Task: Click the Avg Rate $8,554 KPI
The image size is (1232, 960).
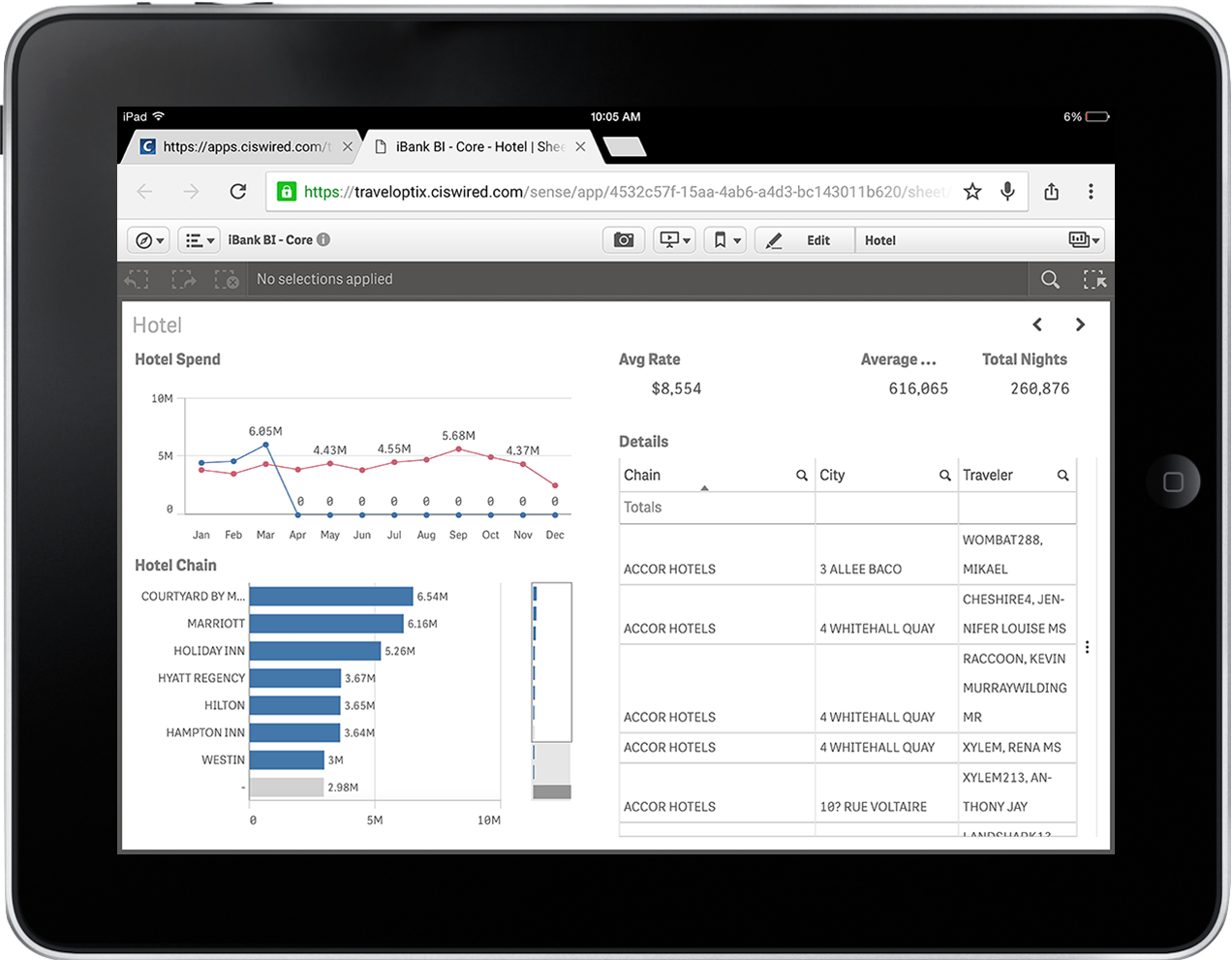Action: tap(676, 388)
